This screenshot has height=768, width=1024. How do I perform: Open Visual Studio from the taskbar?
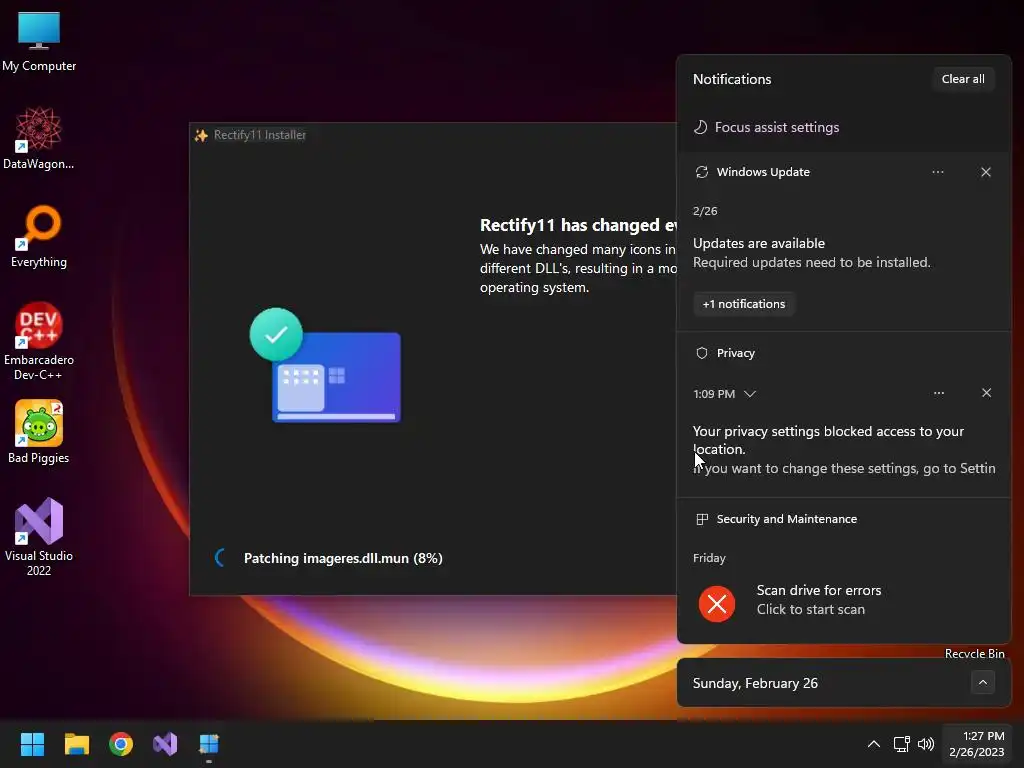[165, 744]
